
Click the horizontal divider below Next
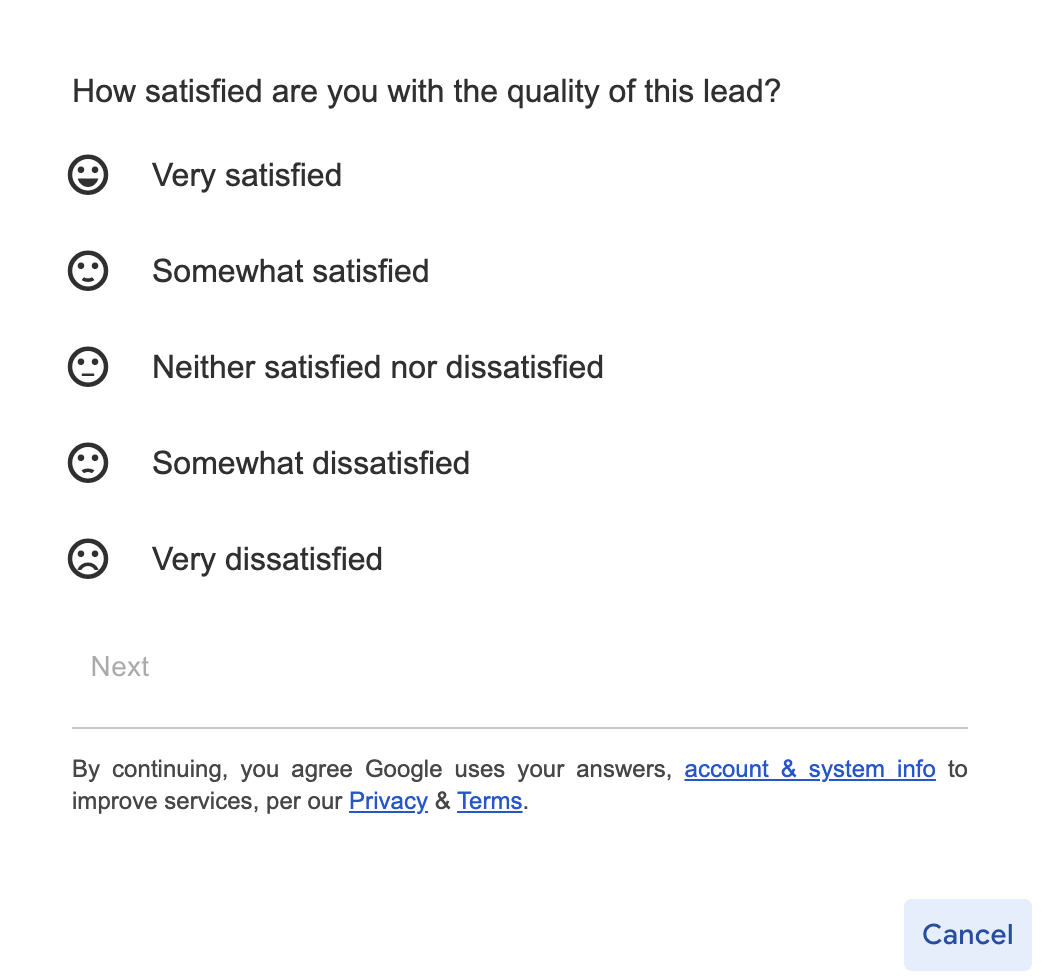pos(520,728)
